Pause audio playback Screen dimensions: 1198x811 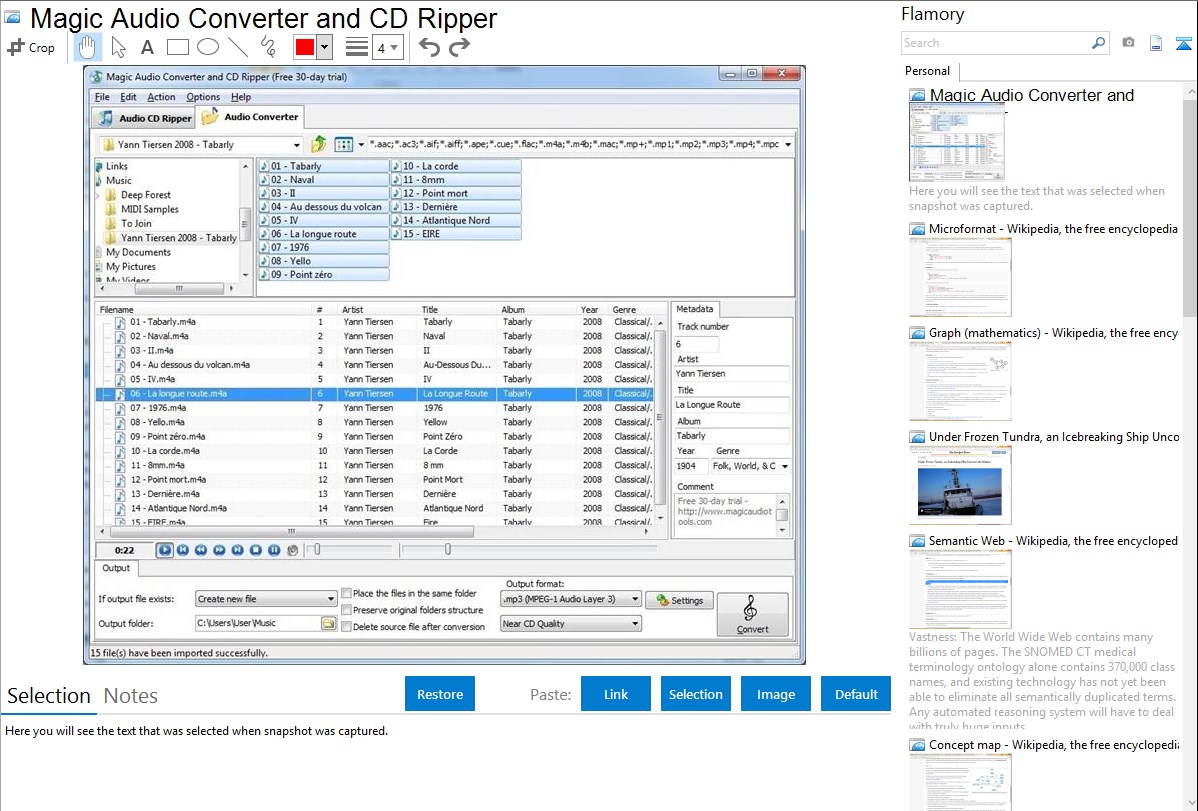pos(274,550)
